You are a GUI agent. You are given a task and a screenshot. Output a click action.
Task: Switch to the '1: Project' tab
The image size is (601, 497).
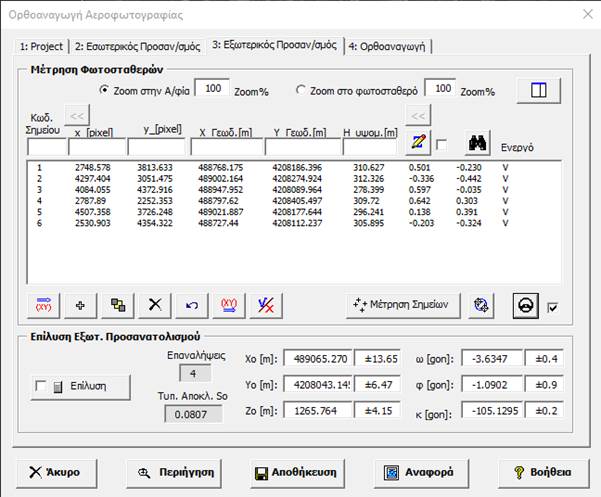point(40,47)
